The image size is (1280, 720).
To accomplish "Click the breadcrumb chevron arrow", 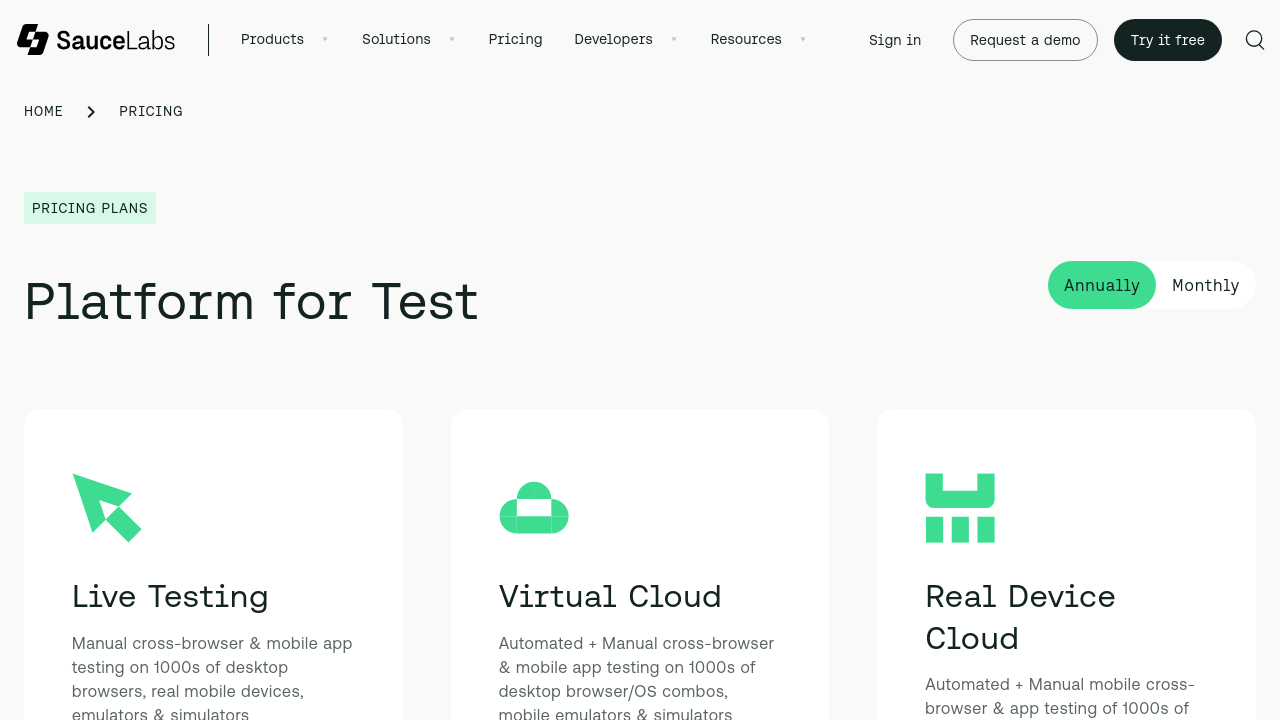I will click(91, 112).
